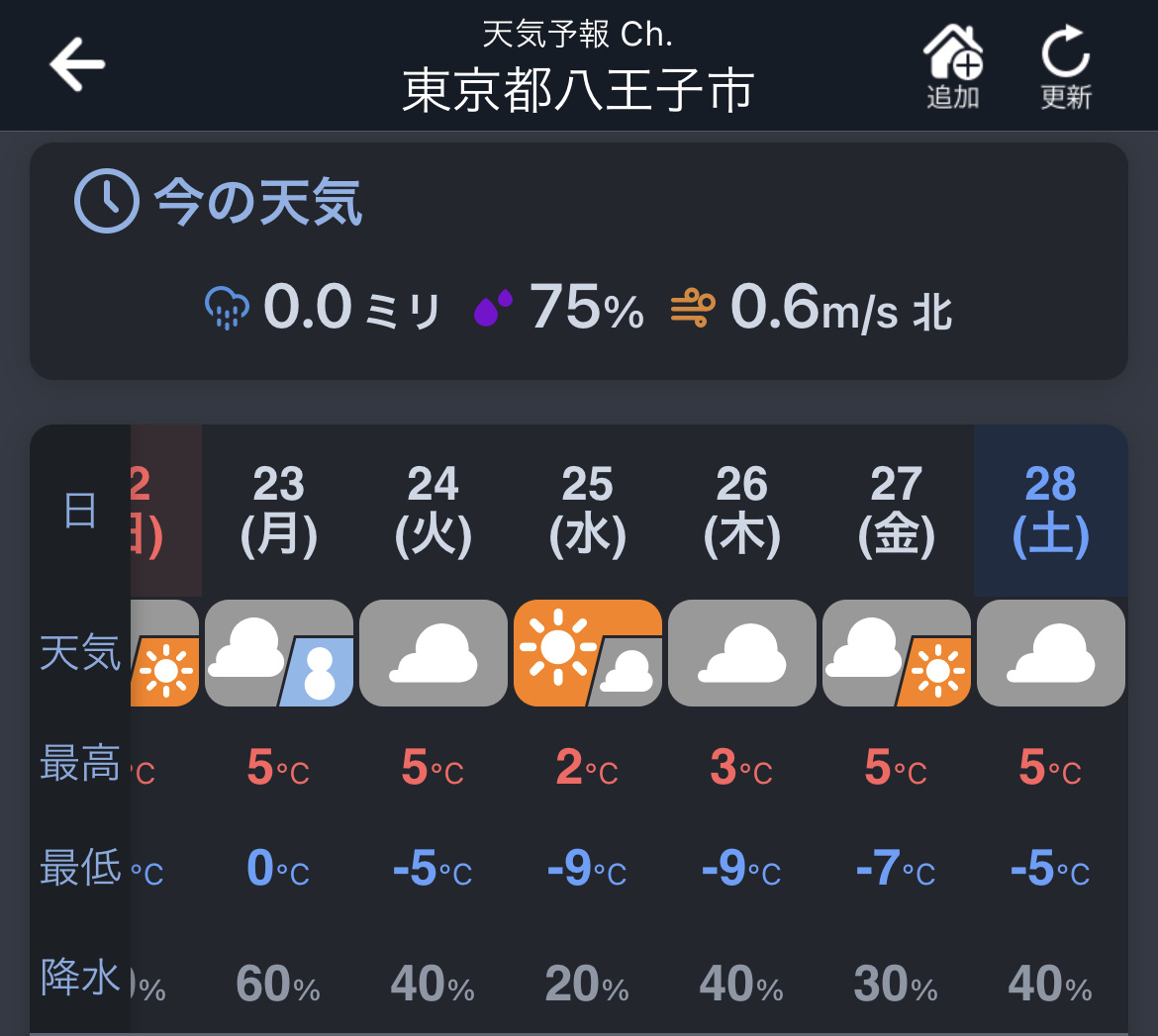Tap the 60% precipitation value for the 23rd
This screenshot has height=1036, width=1158.
[279, 985]
